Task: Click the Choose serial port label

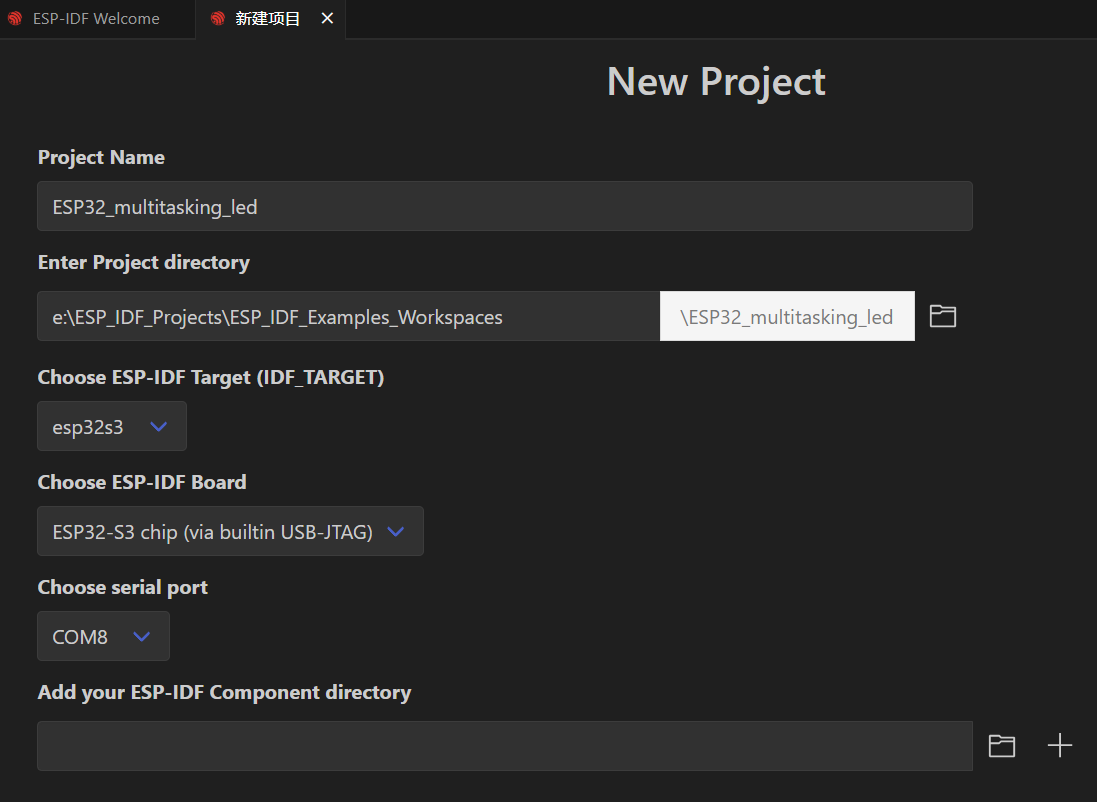Action: [x=122, y=587]
